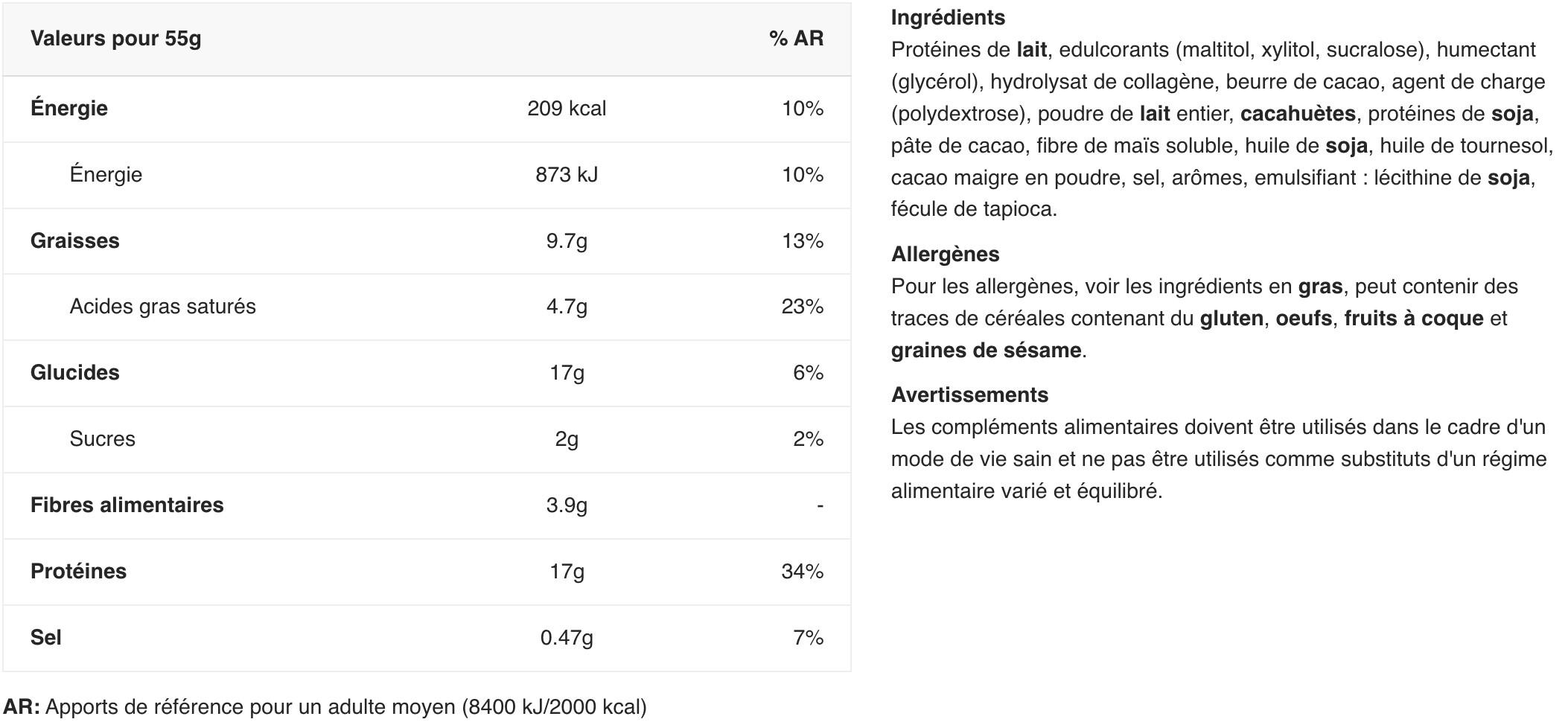The height and width of the screenshot is (725, 1568).
Task: Click the bold 'graines de sésame' allergen text
Action: [986, 351]
